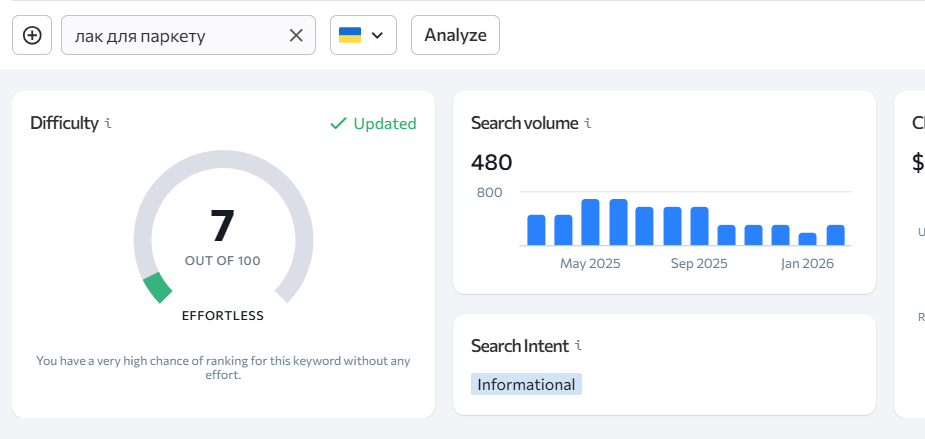Click the Search volume info icon

588,124
